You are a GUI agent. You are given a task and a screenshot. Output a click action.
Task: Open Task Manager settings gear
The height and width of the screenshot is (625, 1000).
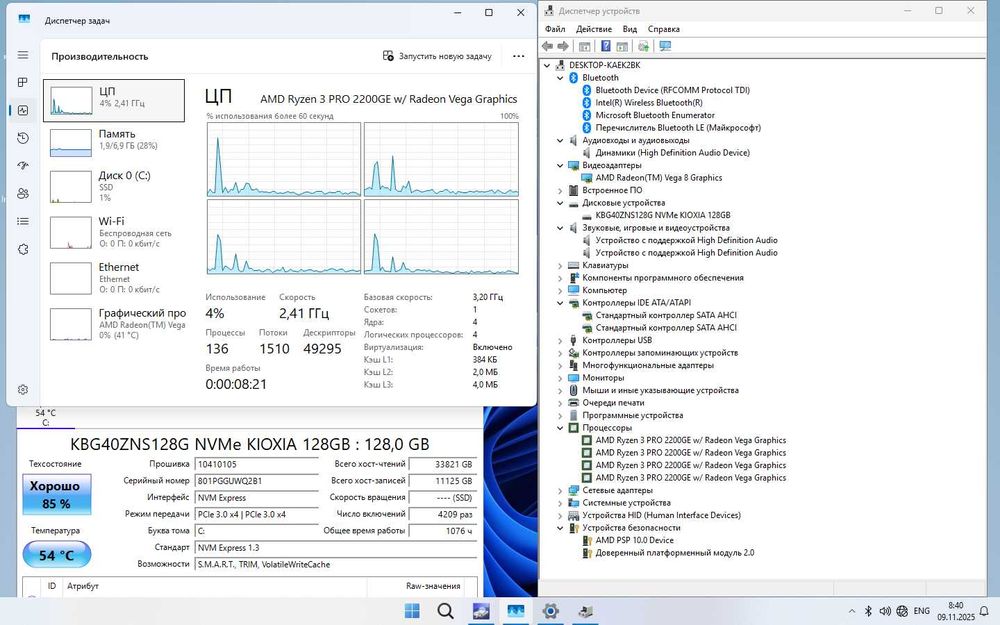click(23, 390)
